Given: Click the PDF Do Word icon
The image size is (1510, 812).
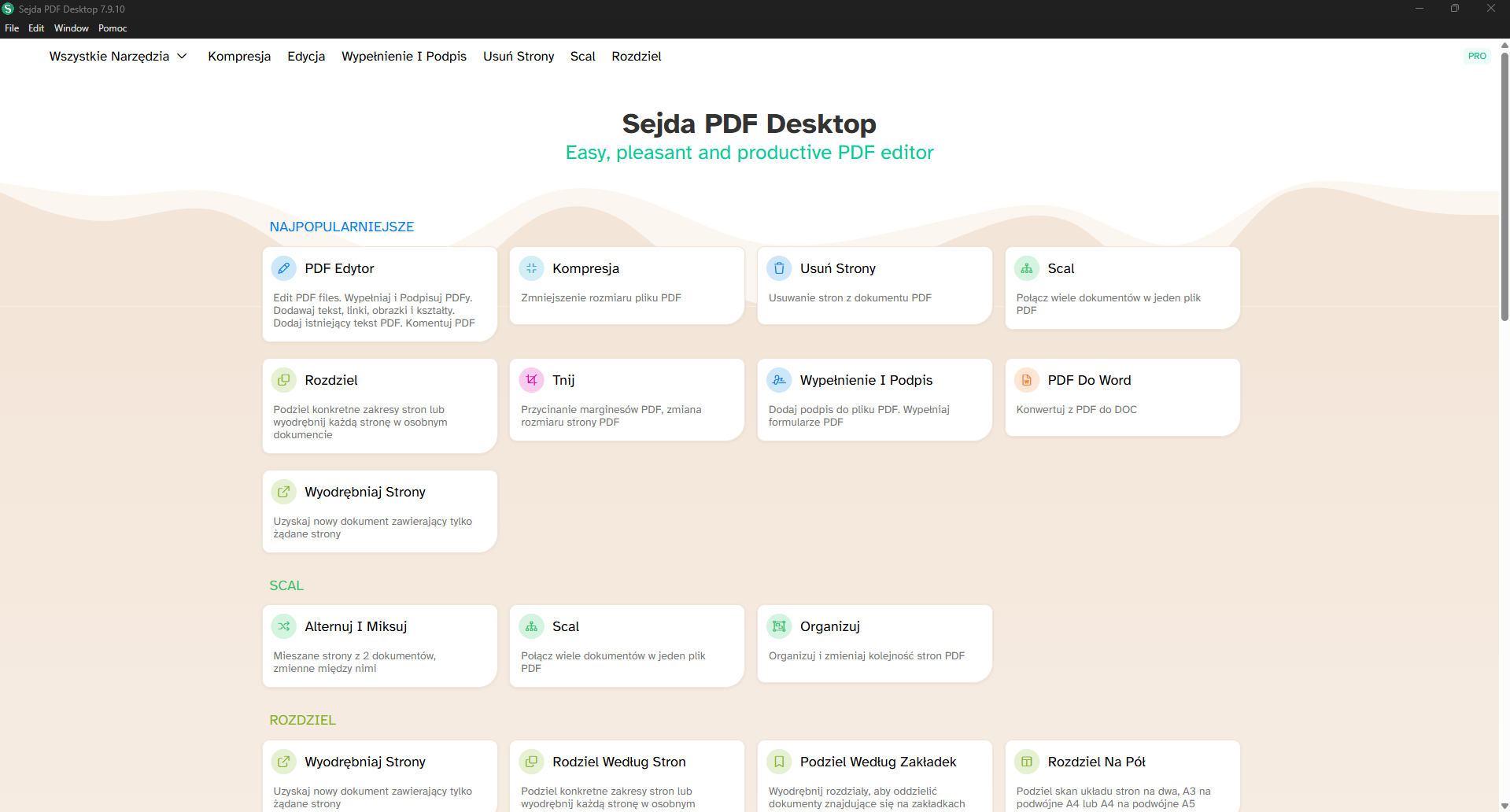Looking at the screenshot, I should (x=1027, y=380).
